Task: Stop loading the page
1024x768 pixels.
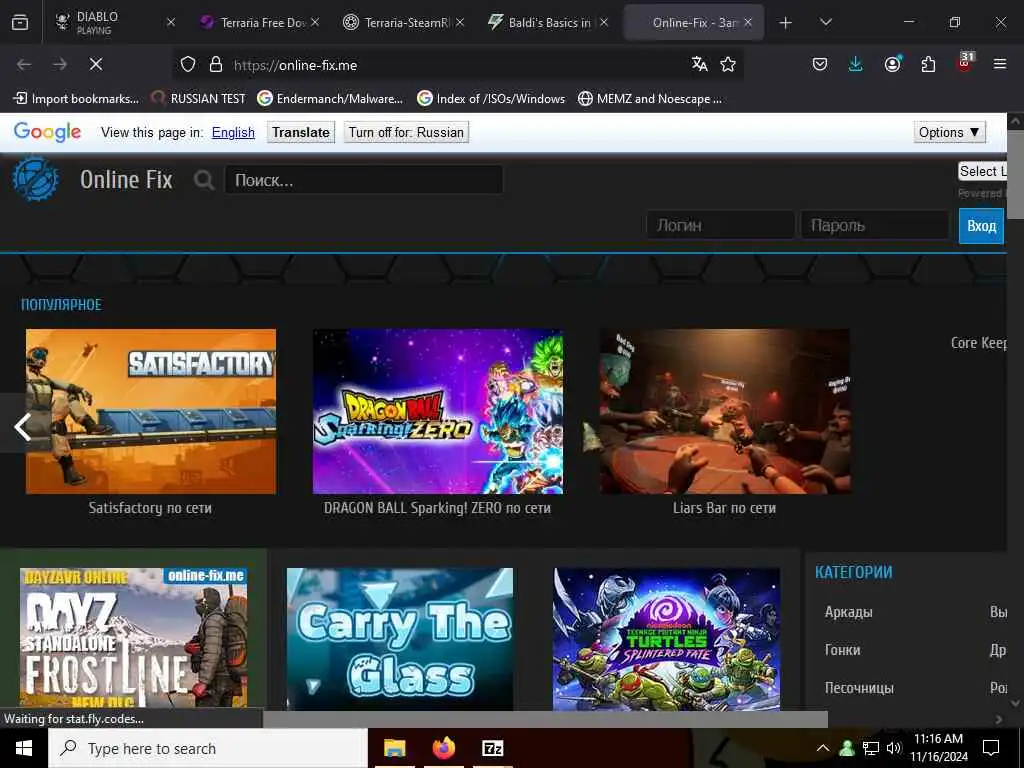Action: [x=95, y=64]
